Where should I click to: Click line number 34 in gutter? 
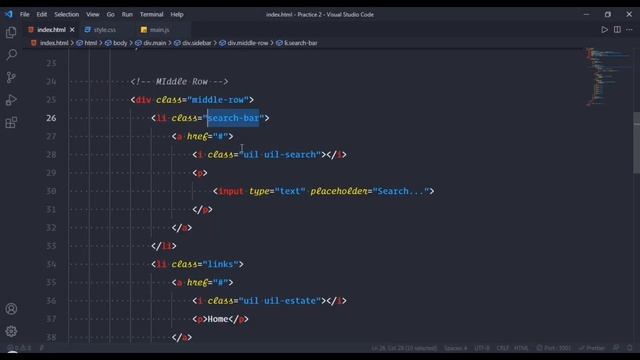click(51, 264)
